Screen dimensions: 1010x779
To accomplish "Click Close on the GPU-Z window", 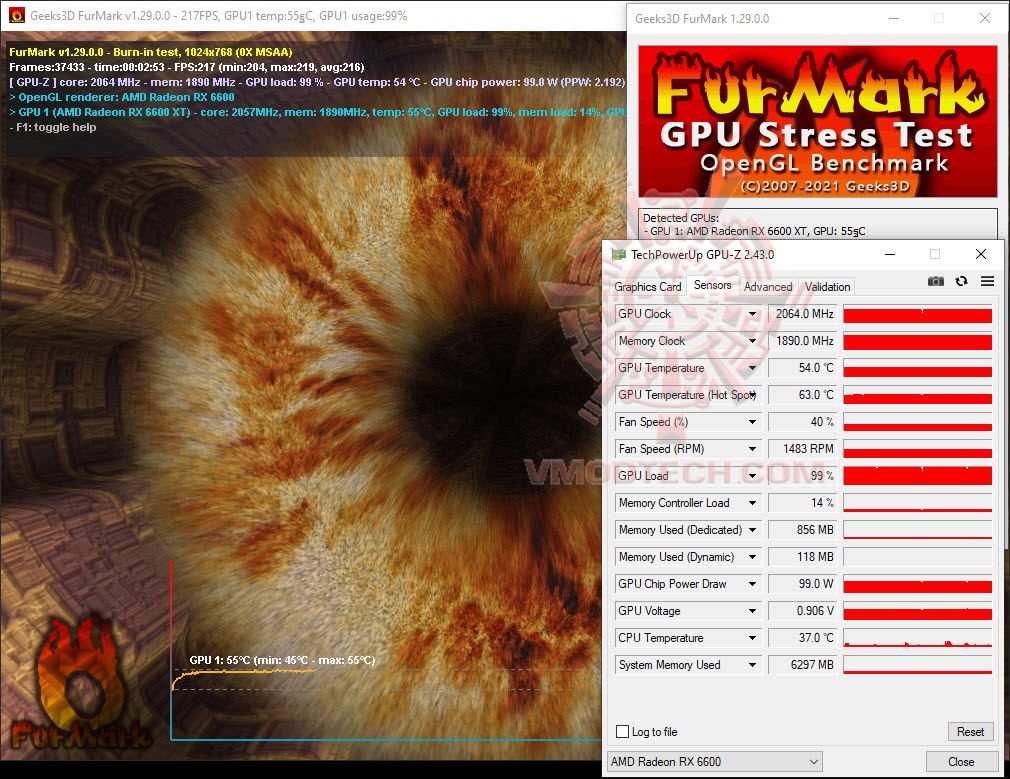I will coord(961,761).
